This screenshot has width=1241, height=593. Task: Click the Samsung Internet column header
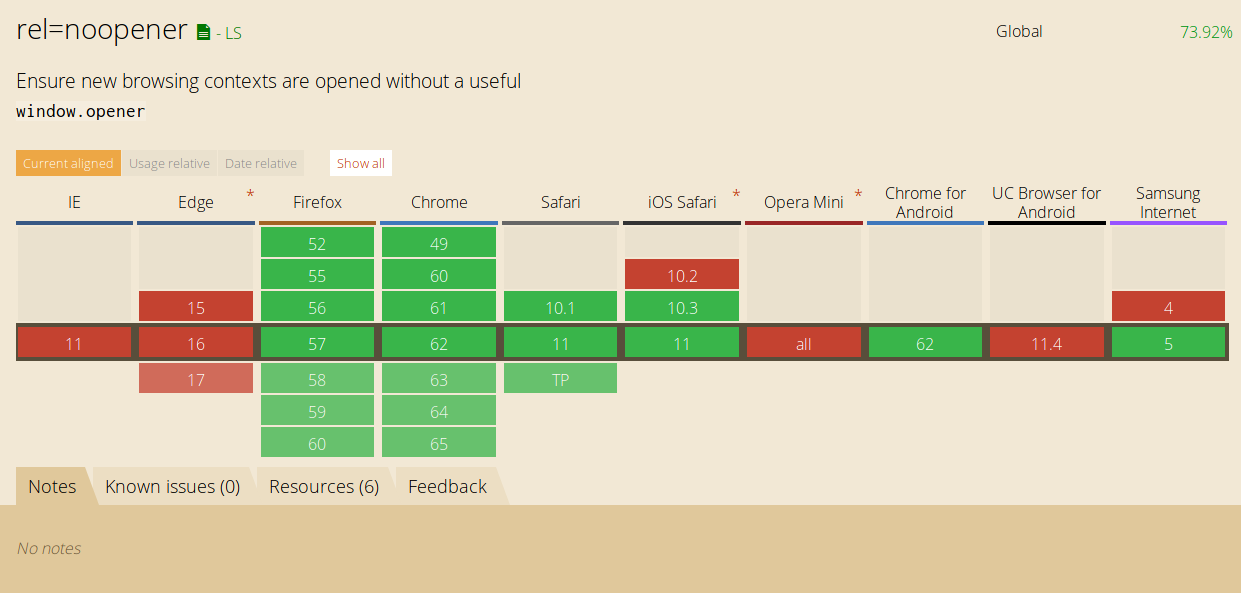pos(1168,203)
